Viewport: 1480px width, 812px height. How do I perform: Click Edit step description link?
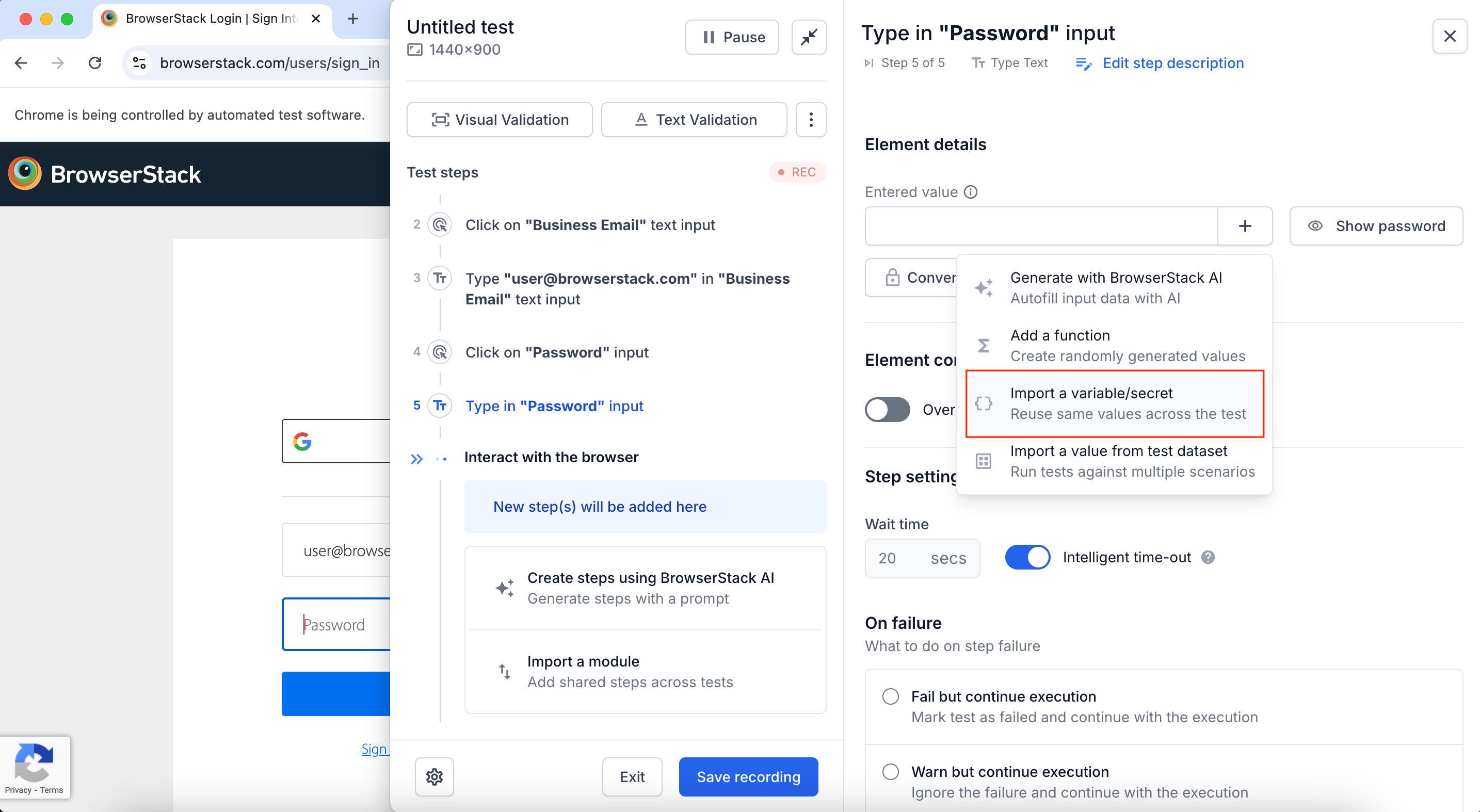(1160, 63)
